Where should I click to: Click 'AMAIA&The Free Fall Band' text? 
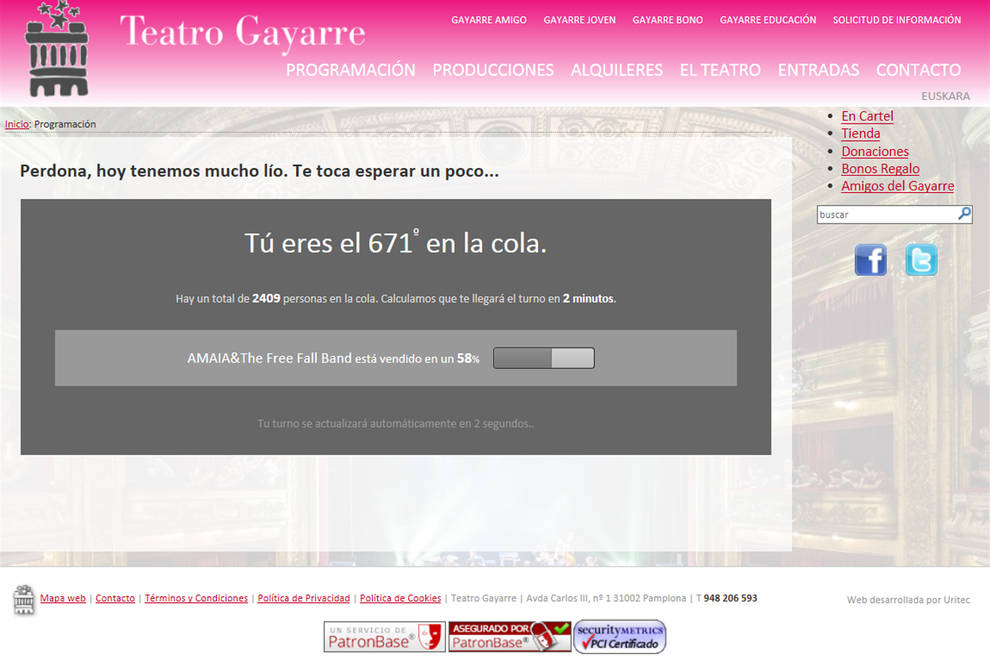pyautogui.click(x=269, y=358)
